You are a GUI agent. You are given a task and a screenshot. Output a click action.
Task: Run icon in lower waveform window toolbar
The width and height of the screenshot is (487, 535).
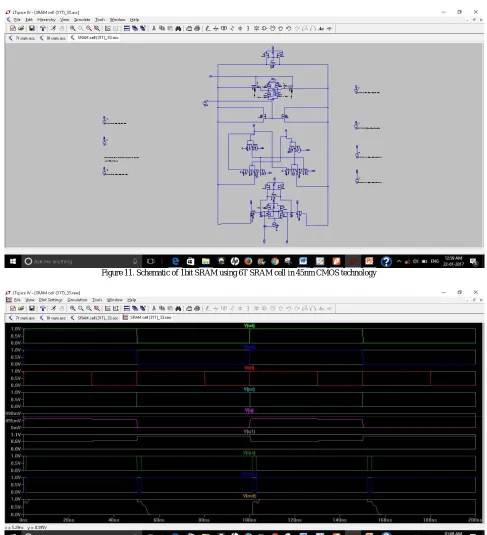point(53,308)
